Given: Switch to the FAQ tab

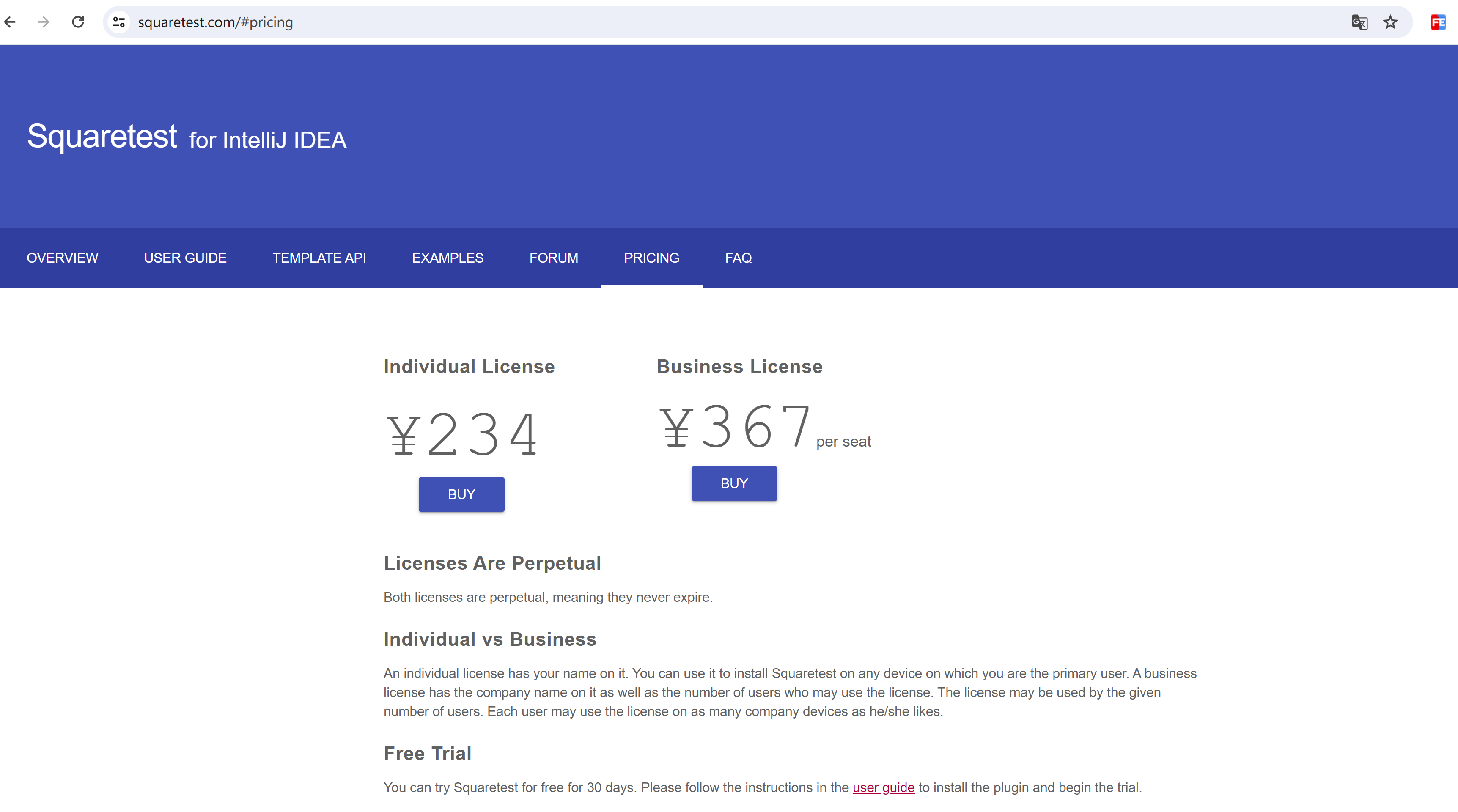Looking at the screenshot, I should click(x=739, y=258).
